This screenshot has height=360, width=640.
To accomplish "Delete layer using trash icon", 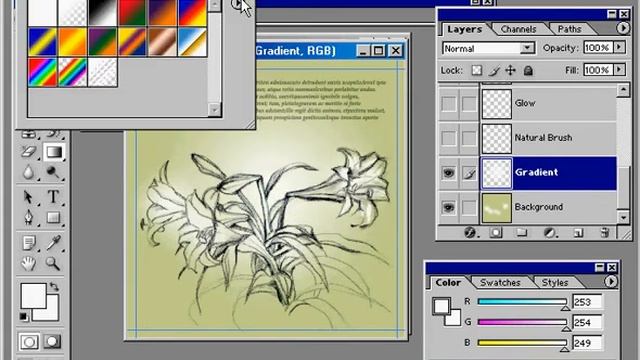I will tap(604, 233).
